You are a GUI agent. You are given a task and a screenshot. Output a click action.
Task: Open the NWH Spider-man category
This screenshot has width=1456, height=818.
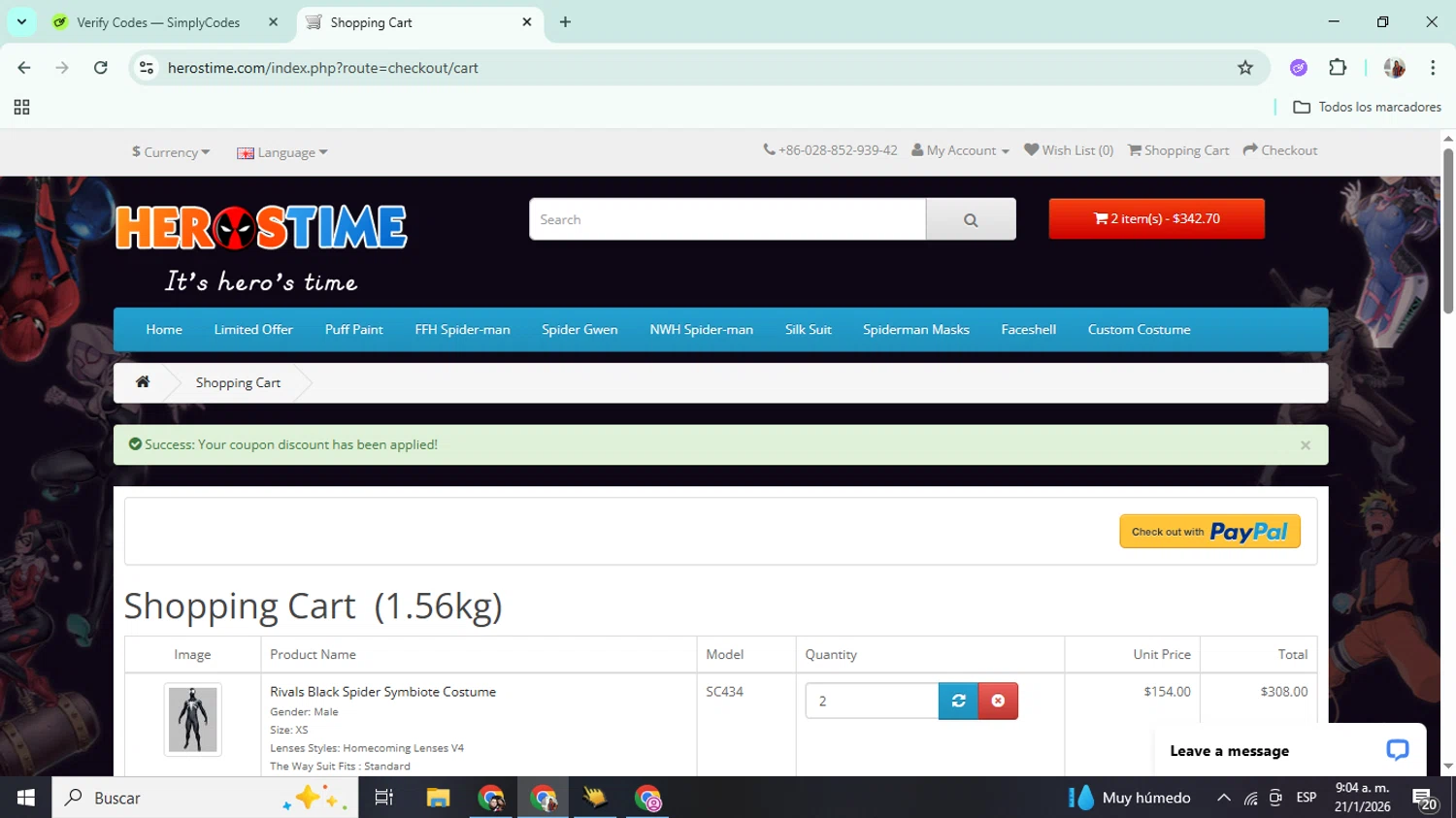[x=702, y=330]
